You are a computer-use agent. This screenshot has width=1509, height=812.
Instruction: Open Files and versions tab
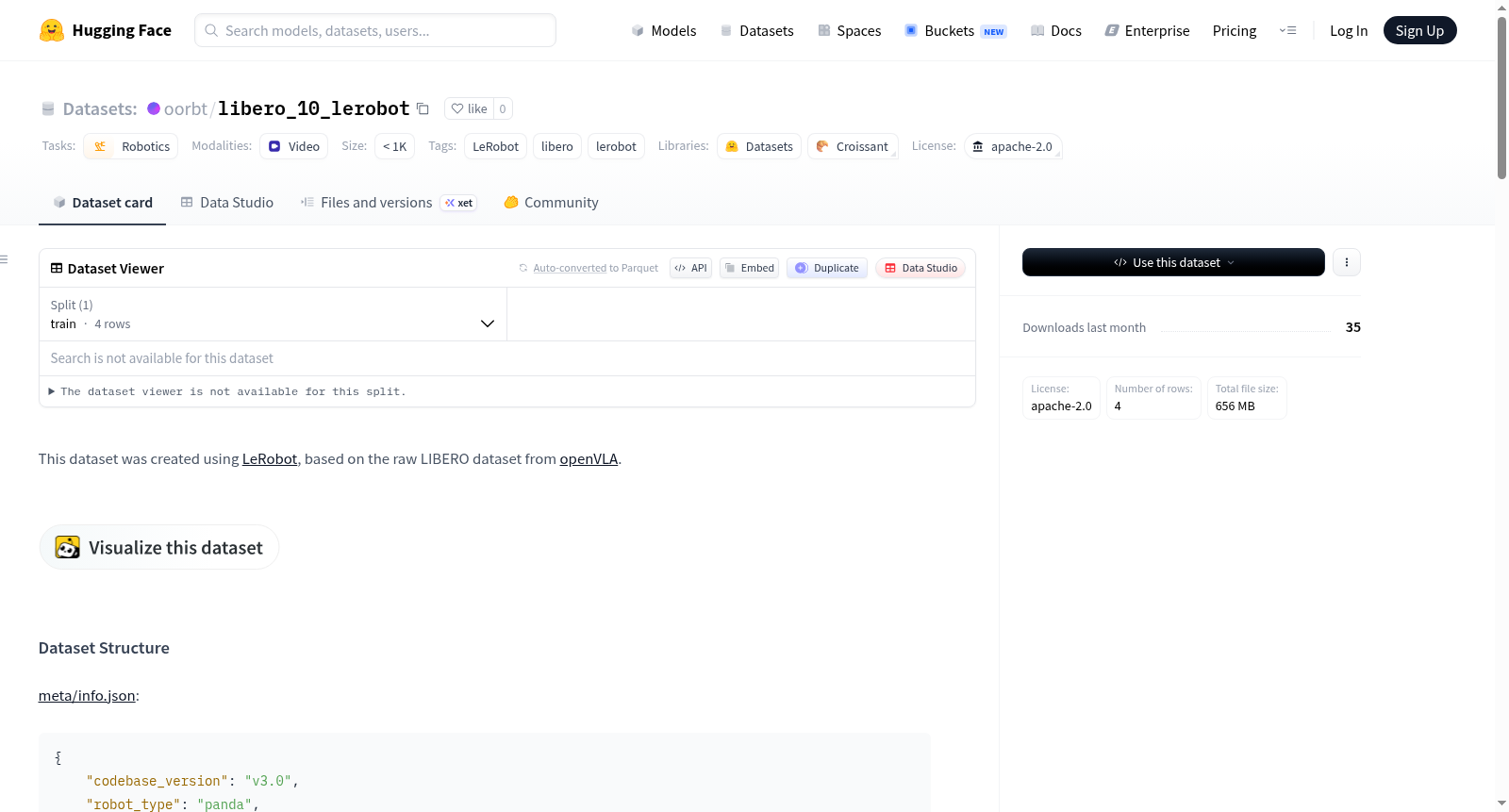tap(389, 202)
